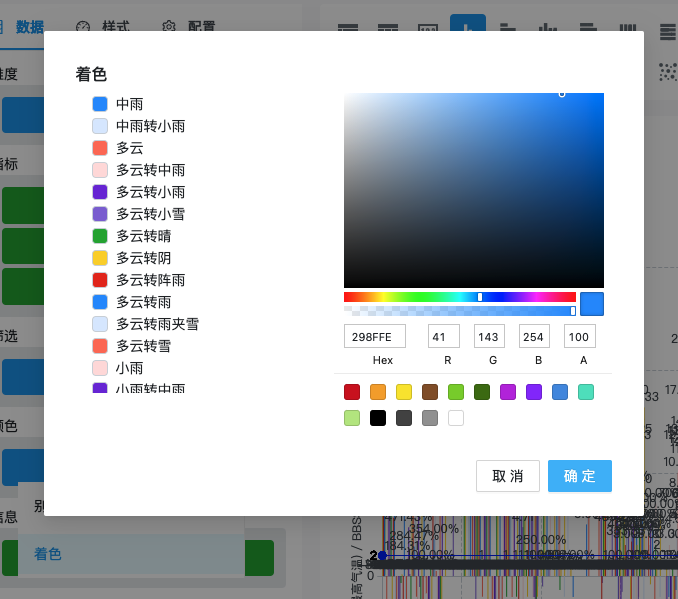The width and height of the screenshot is (678, 599).
Task: Select the 多云 color swatch
Action: (100, 148)
